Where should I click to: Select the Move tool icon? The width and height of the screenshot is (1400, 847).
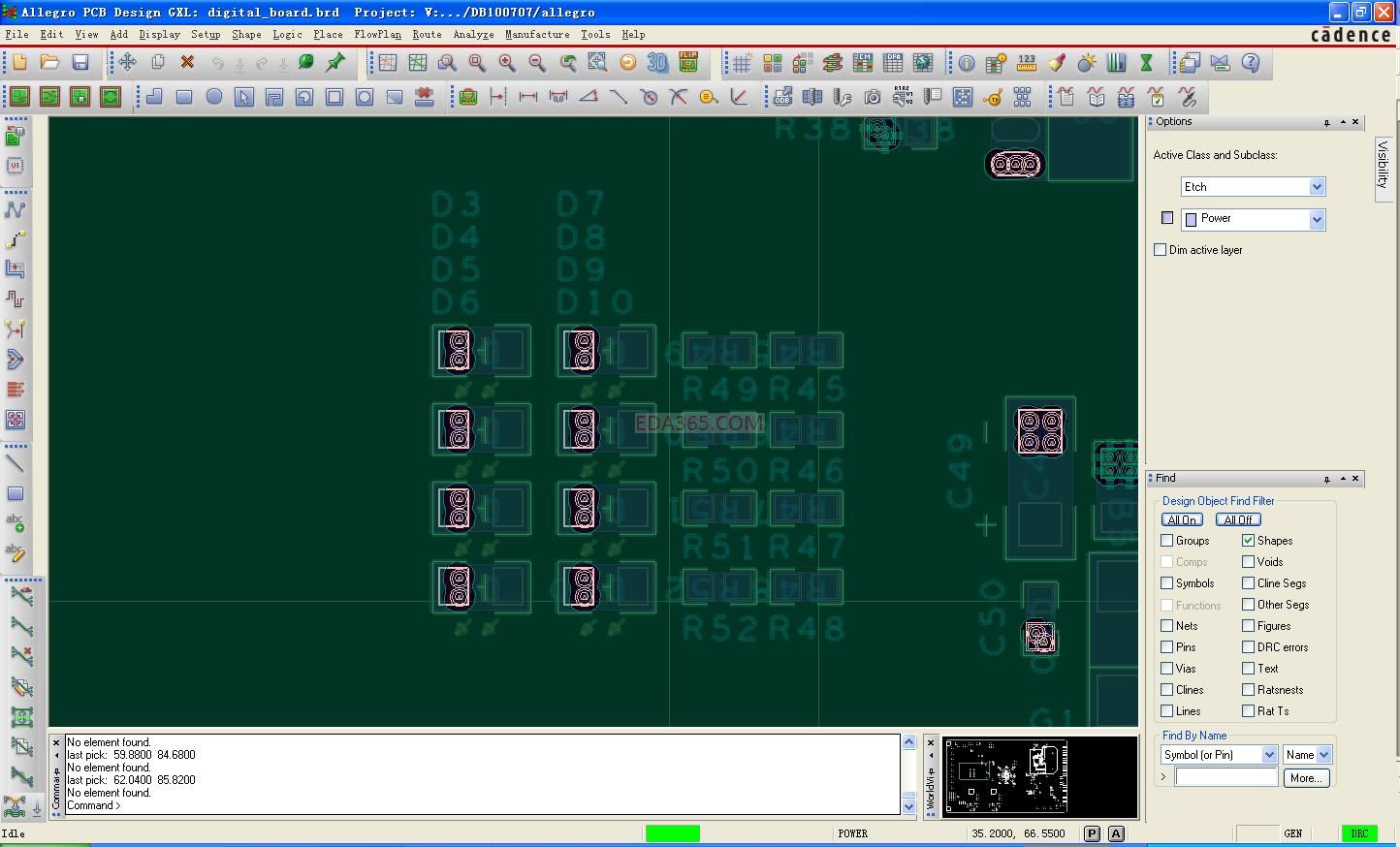127,63
